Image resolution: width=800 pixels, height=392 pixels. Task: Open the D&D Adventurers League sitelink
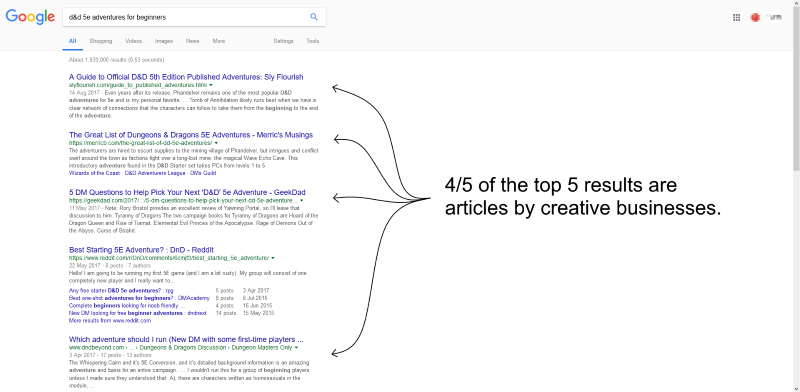click(x=155, y=173)
